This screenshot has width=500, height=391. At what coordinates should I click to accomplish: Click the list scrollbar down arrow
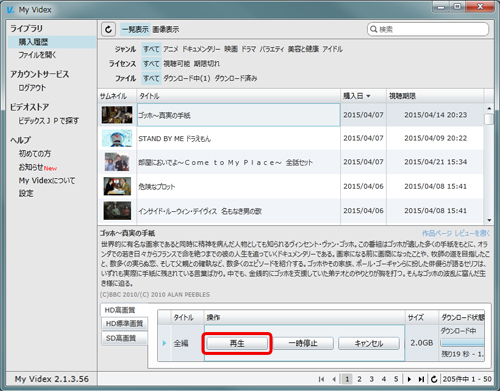(x=489, y=220)
